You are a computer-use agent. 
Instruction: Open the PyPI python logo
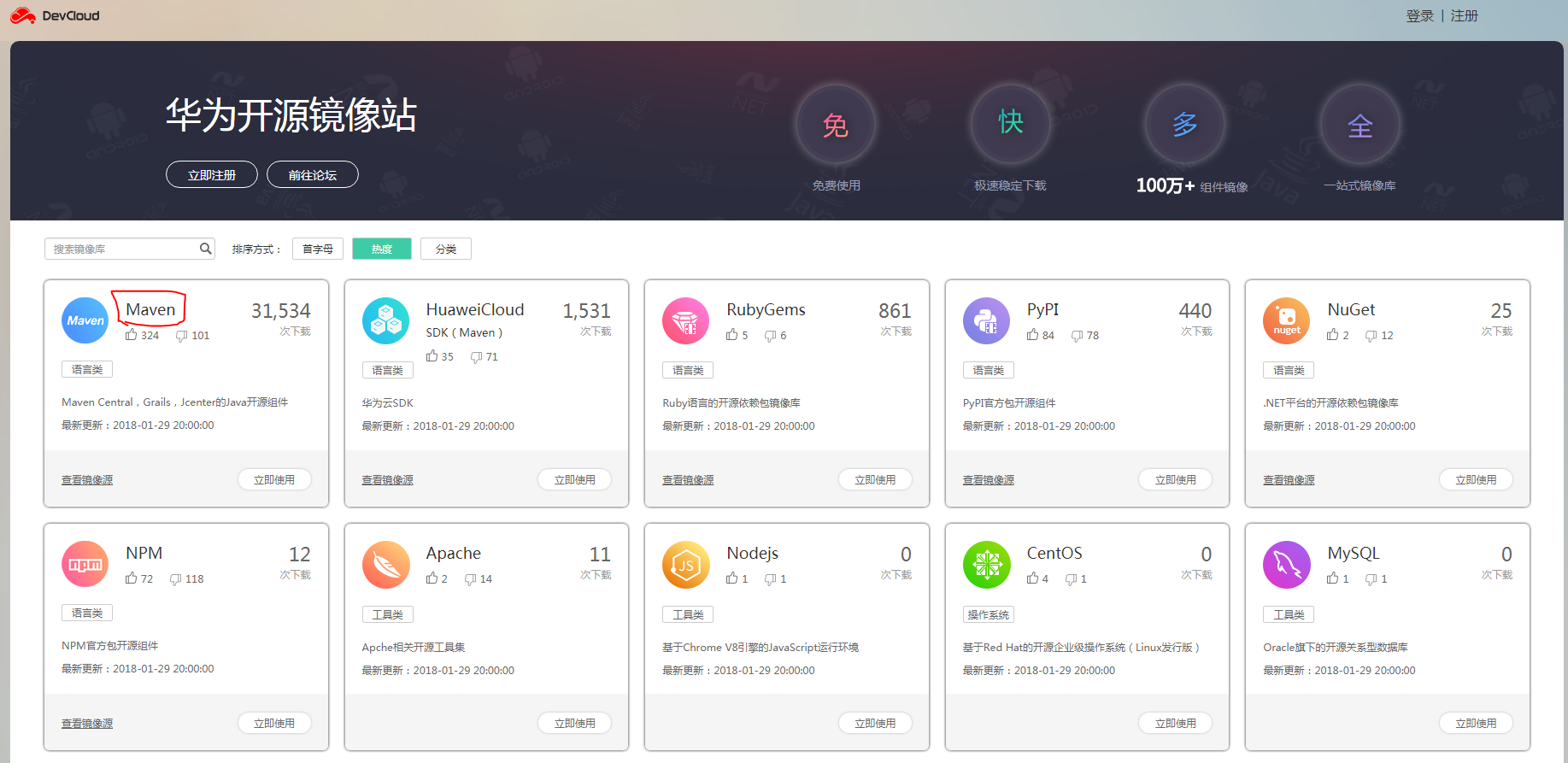[986, 320]
